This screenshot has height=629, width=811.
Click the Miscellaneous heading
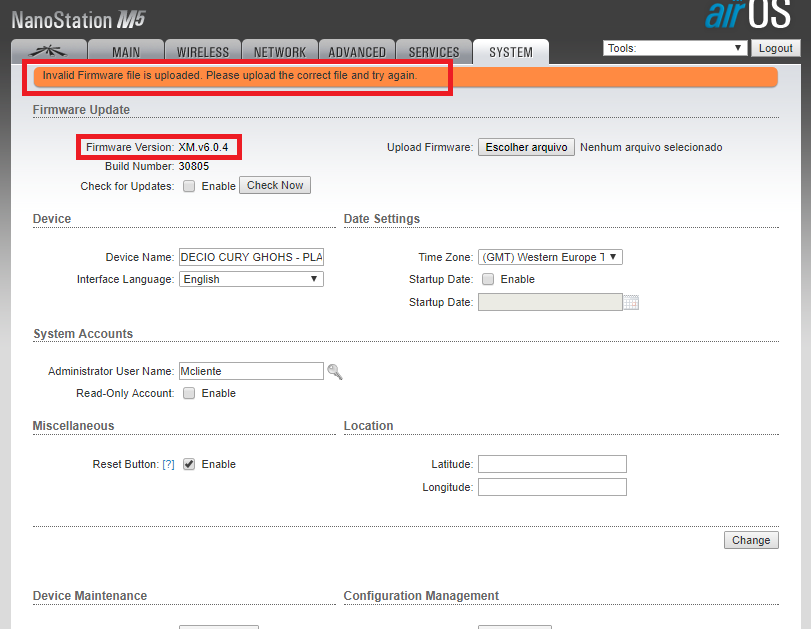(x=73, y=426)
